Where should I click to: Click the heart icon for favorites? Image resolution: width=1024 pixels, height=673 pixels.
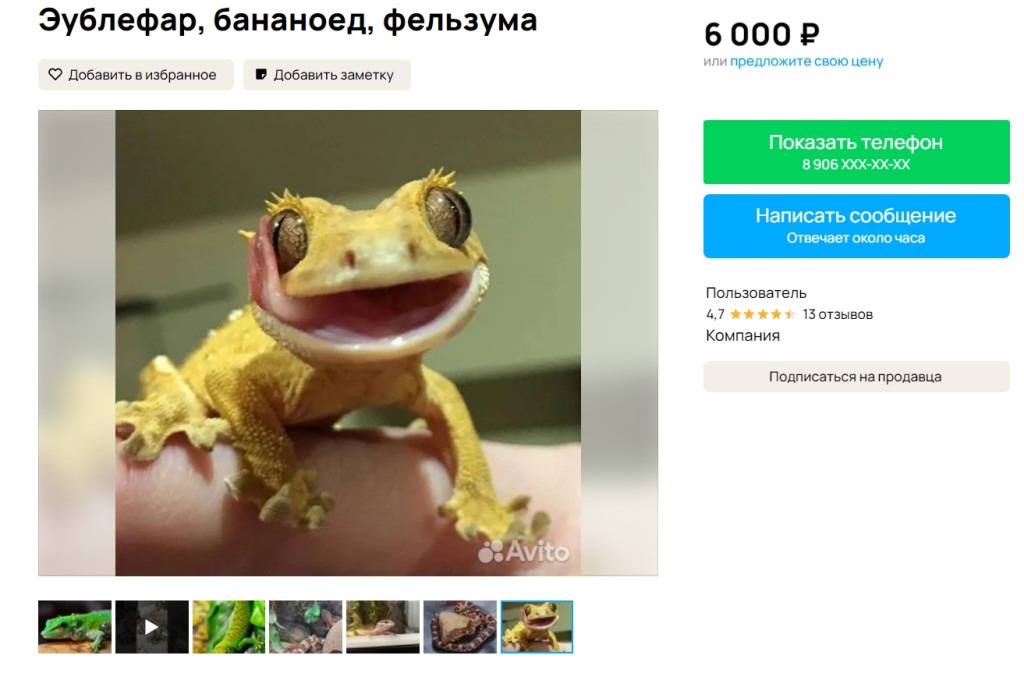click(56, 74)
